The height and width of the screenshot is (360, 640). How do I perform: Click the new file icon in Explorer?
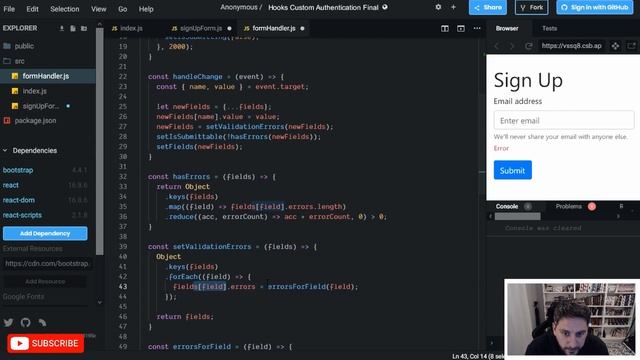click(73, 28)
